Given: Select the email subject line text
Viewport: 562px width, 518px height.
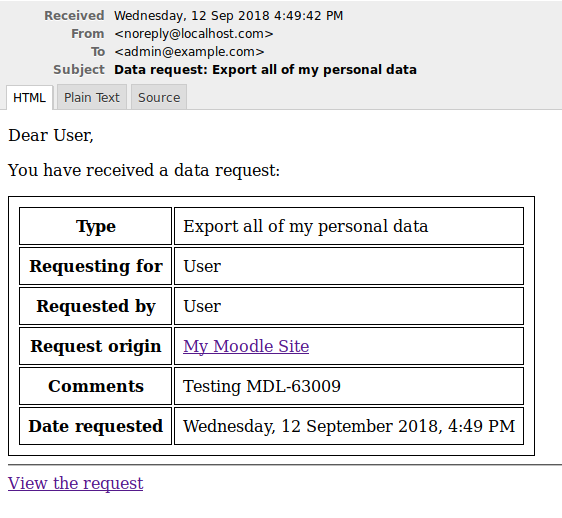Looking at the screenshot, I should pyautogui.click(x=265, y=70).
